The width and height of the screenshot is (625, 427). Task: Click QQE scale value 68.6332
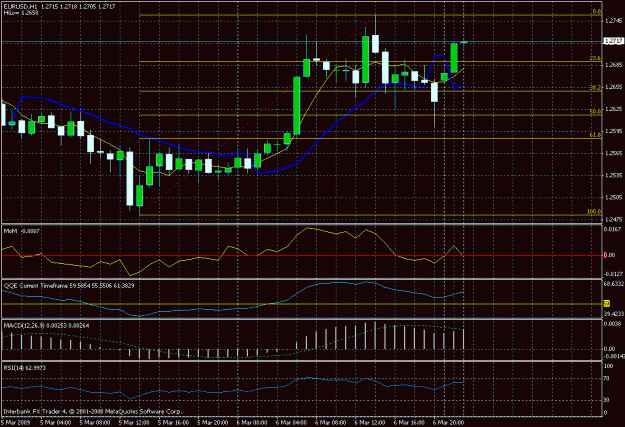(613, 284)
